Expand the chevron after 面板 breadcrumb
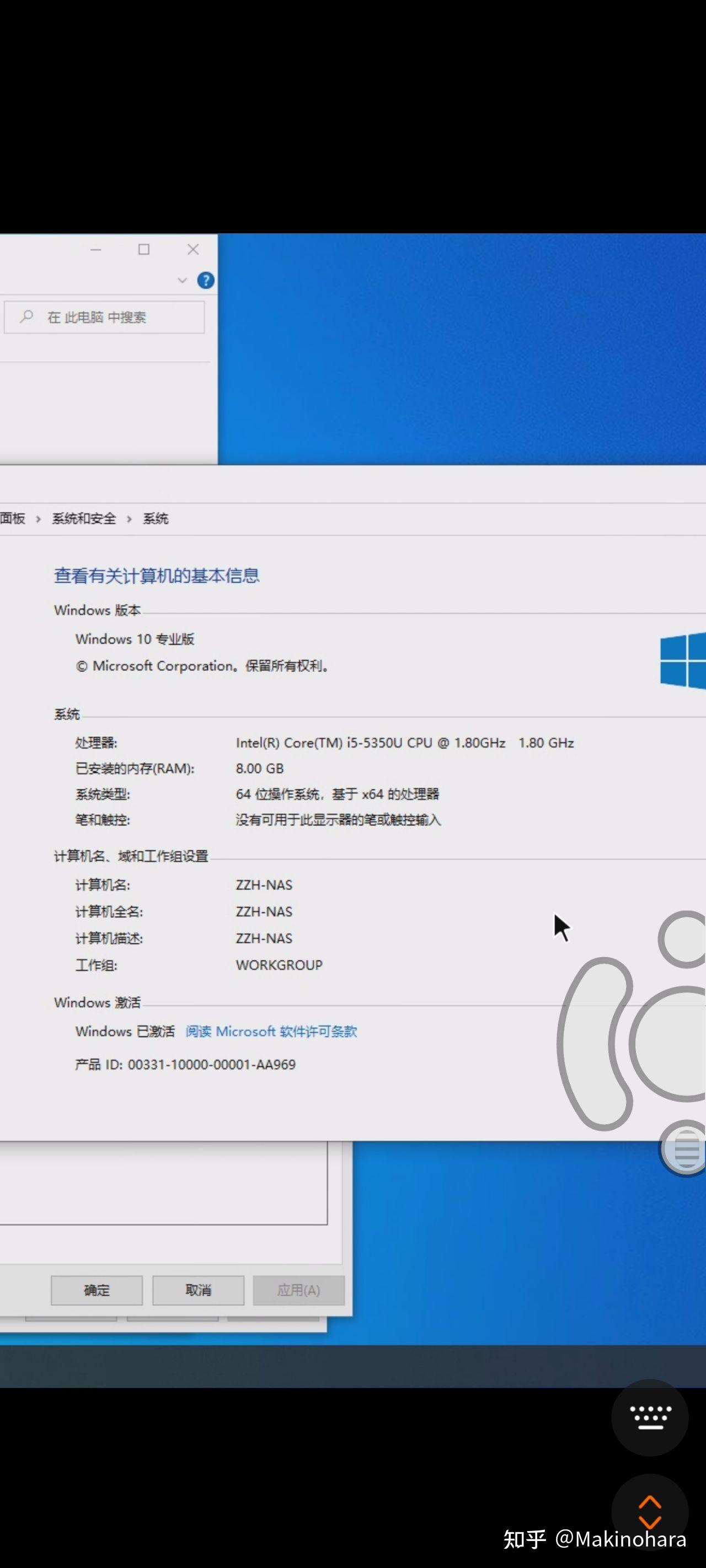Image resolution: width=706 pixels, height=1568 pixels. coord(39,519)
